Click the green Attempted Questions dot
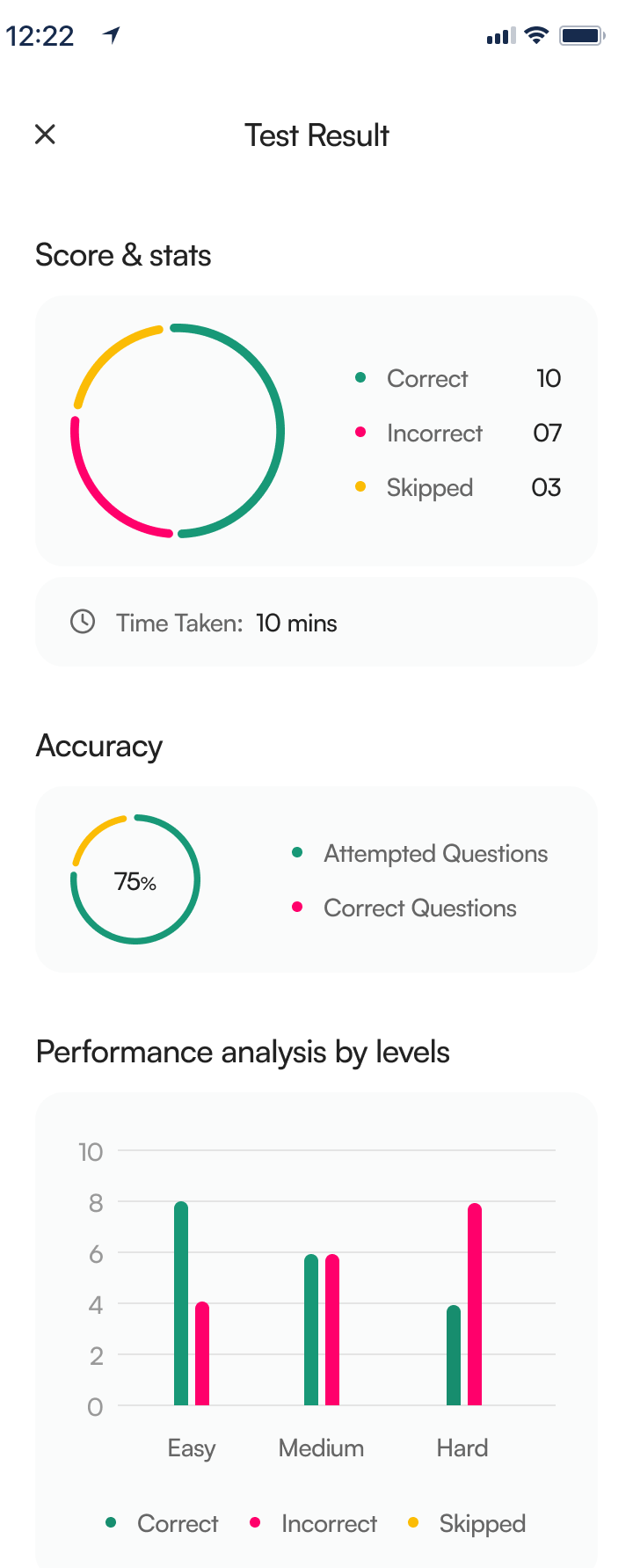Viewport: 633px width, 1568px height. [x=300, y=853]
